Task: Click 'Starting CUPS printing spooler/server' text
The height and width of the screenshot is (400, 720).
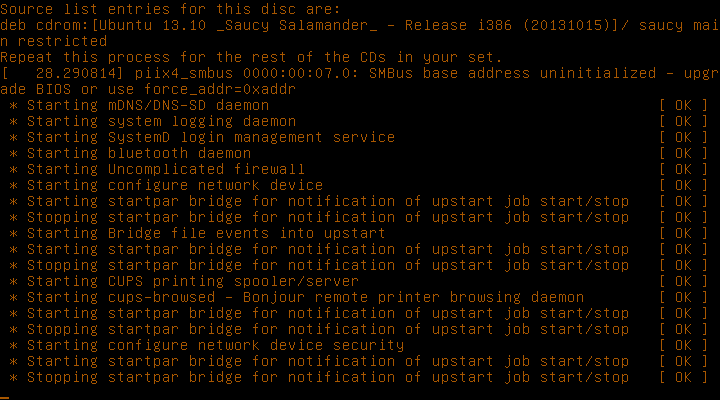Action: (x=193, y=282)
